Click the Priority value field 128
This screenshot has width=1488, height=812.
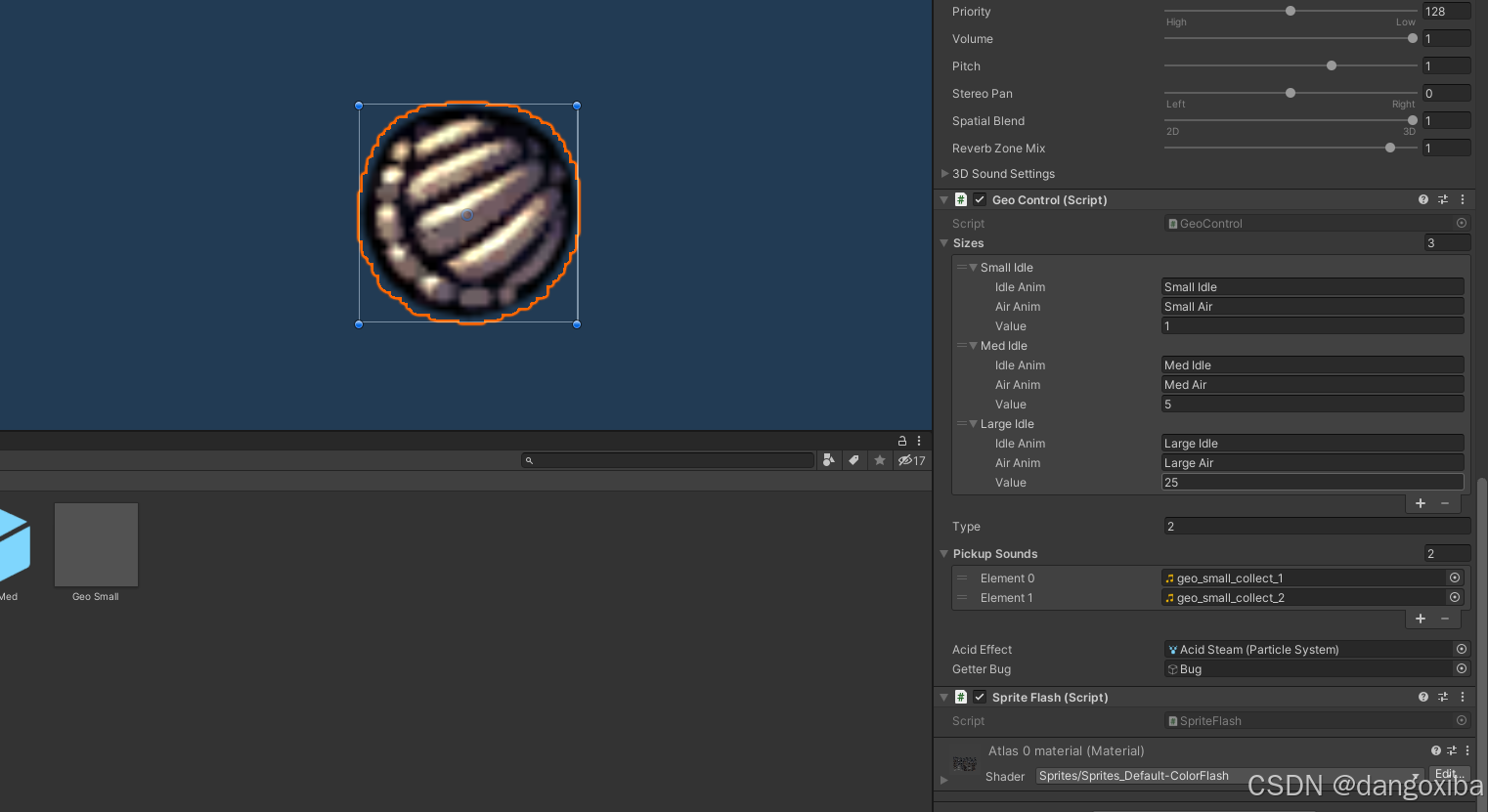pos(1447,11)
